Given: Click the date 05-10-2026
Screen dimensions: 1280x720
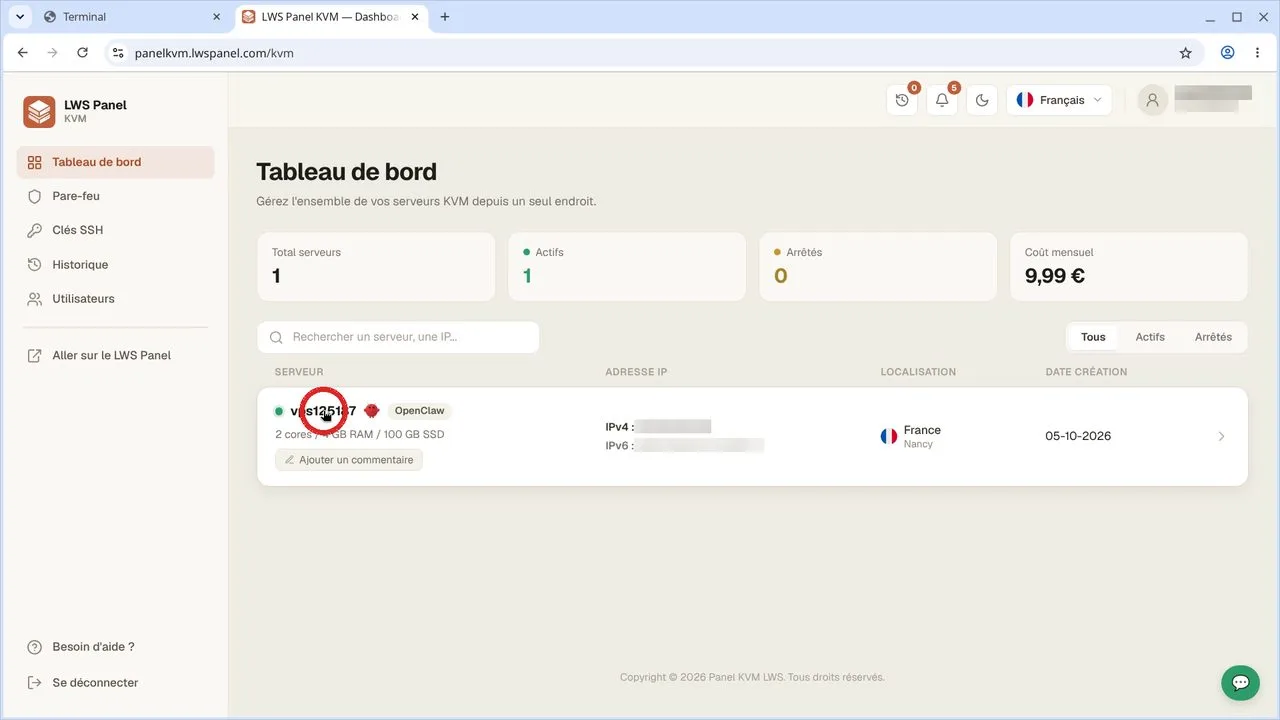Looking at the screenshot, I should (1078, 436).
